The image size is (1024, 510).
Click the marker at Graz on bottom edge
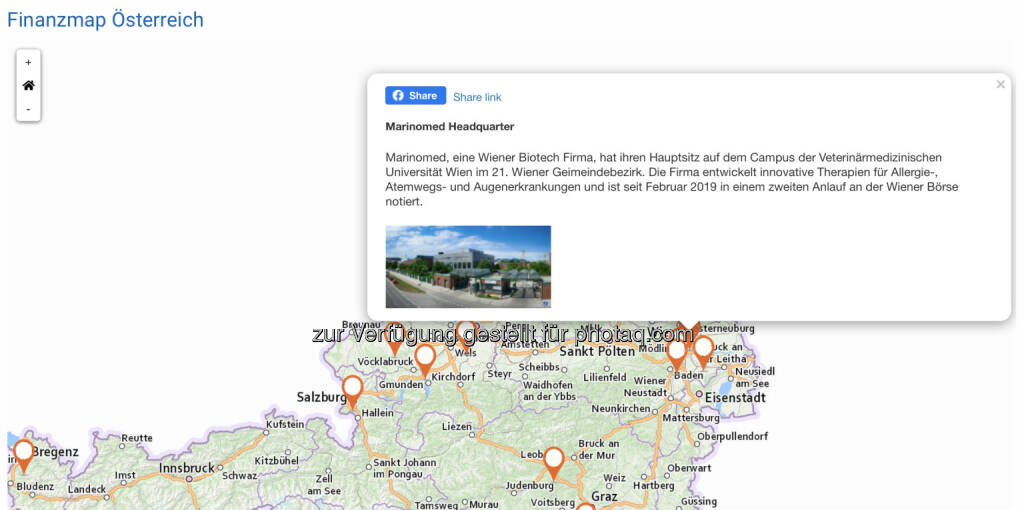(x=586, y=506)
